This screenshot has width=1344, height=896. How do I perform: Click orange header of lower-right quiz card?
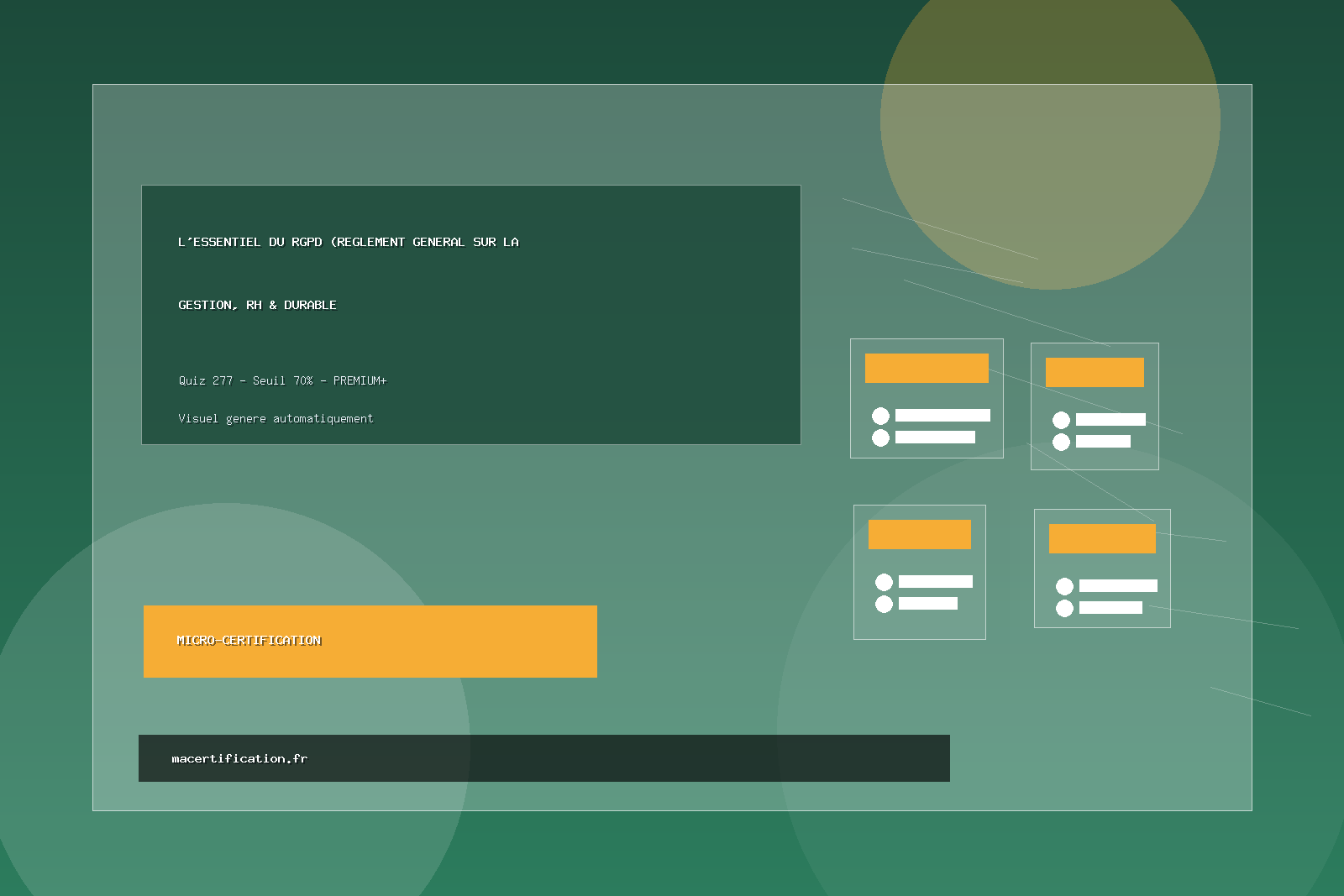click(1102, 538)
